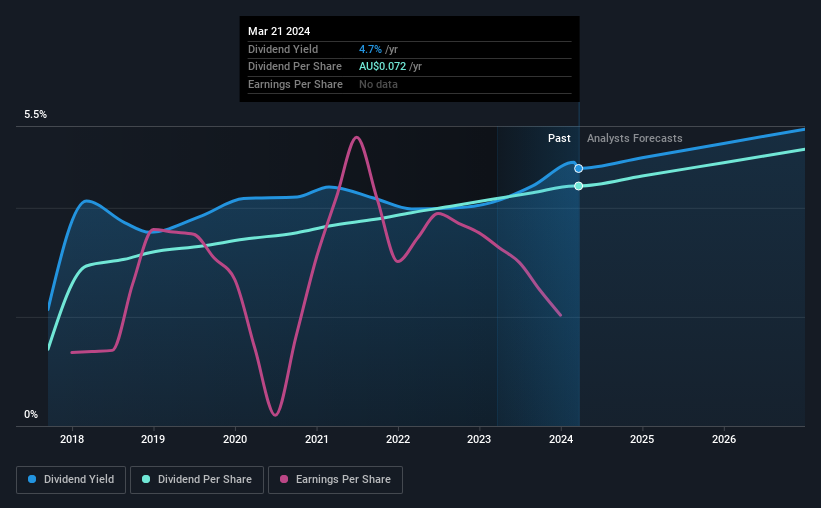Click the Past region label
This screenshot has height=508, width=821.
tap(559, 138)
